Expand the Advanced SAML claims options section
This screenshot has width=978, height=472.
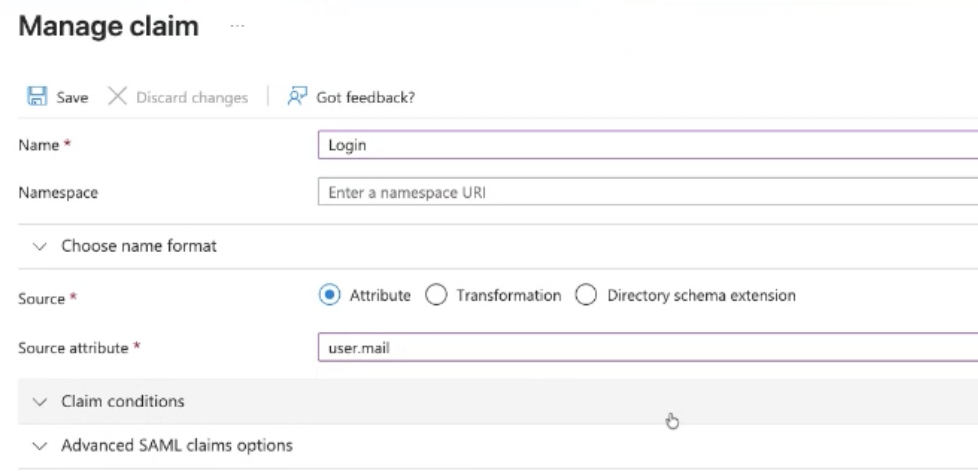(x=177, y=444)
